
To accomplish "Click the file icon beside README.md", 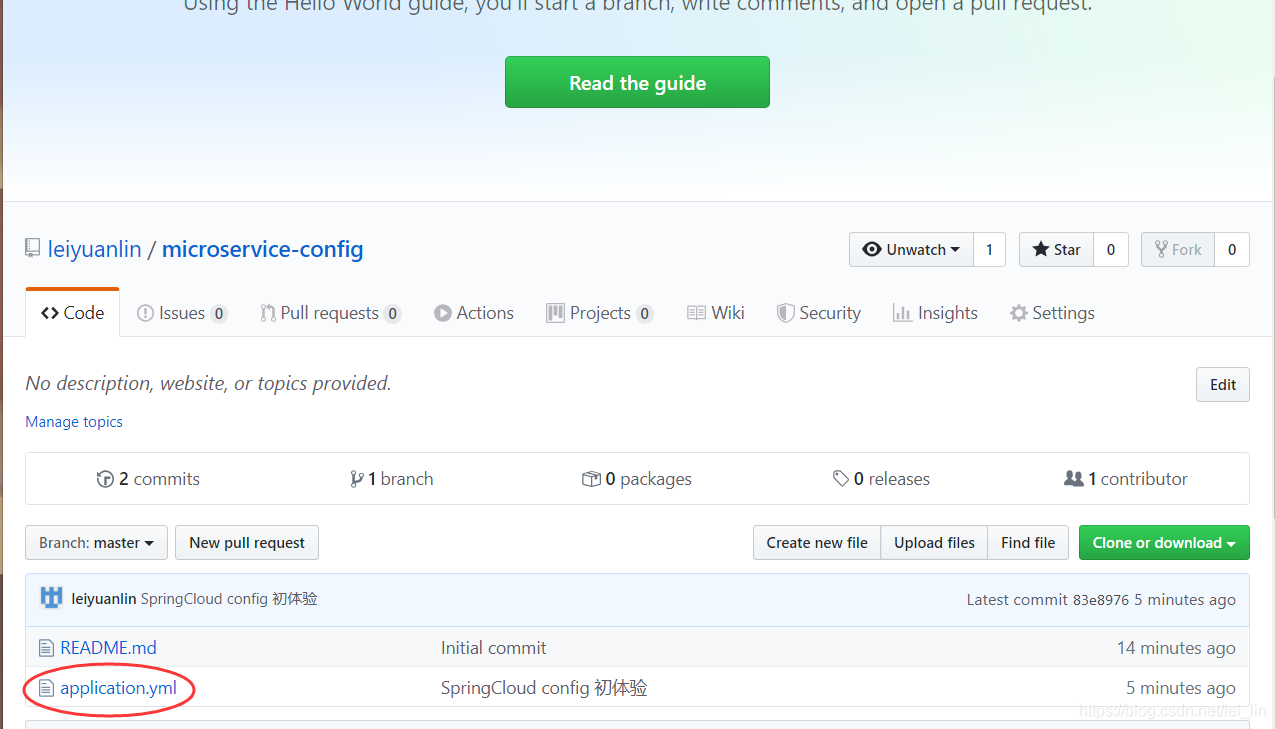I will [46, 648].
